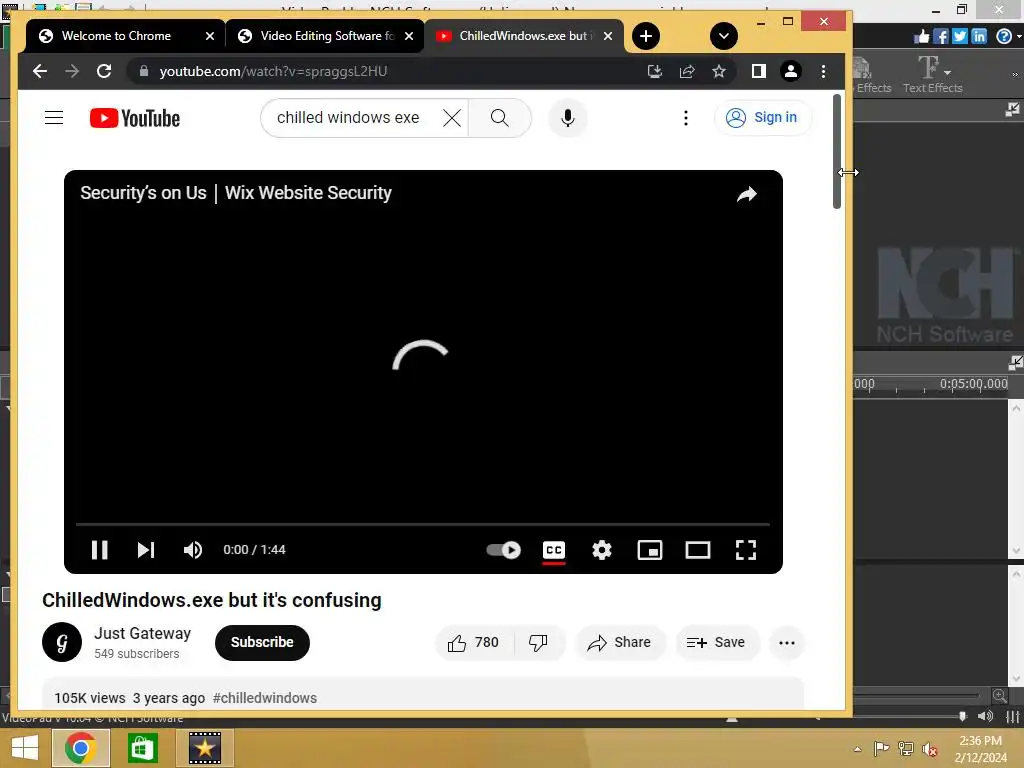
Task: Open Chrome side panel
Action: [x=758, y=71]
